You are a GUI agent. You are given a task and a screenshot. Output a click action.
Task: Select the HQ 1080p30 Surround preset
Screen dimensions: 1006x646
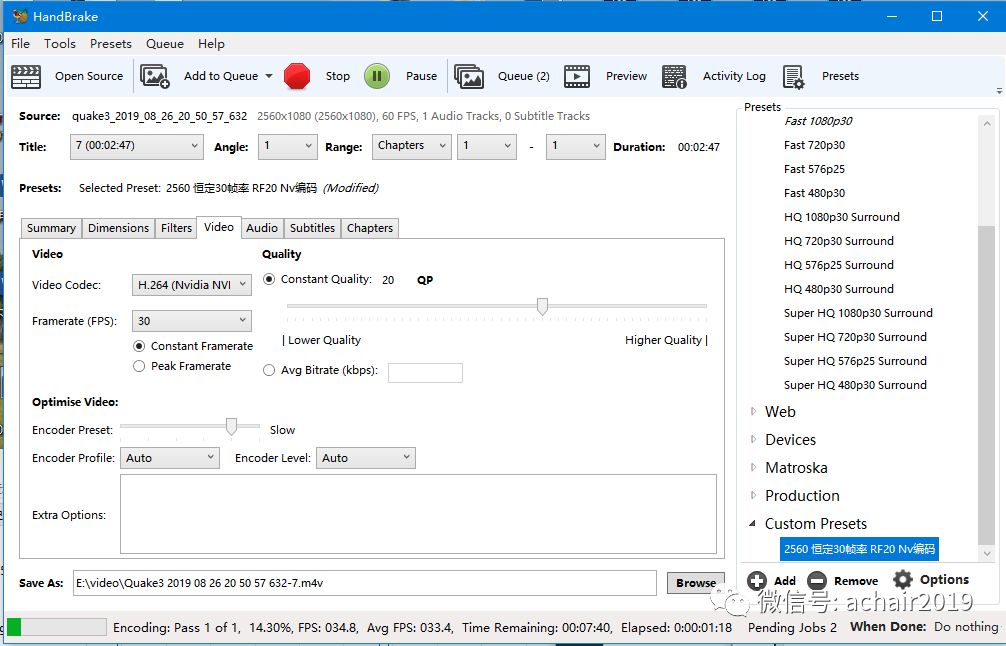point(841,216)
